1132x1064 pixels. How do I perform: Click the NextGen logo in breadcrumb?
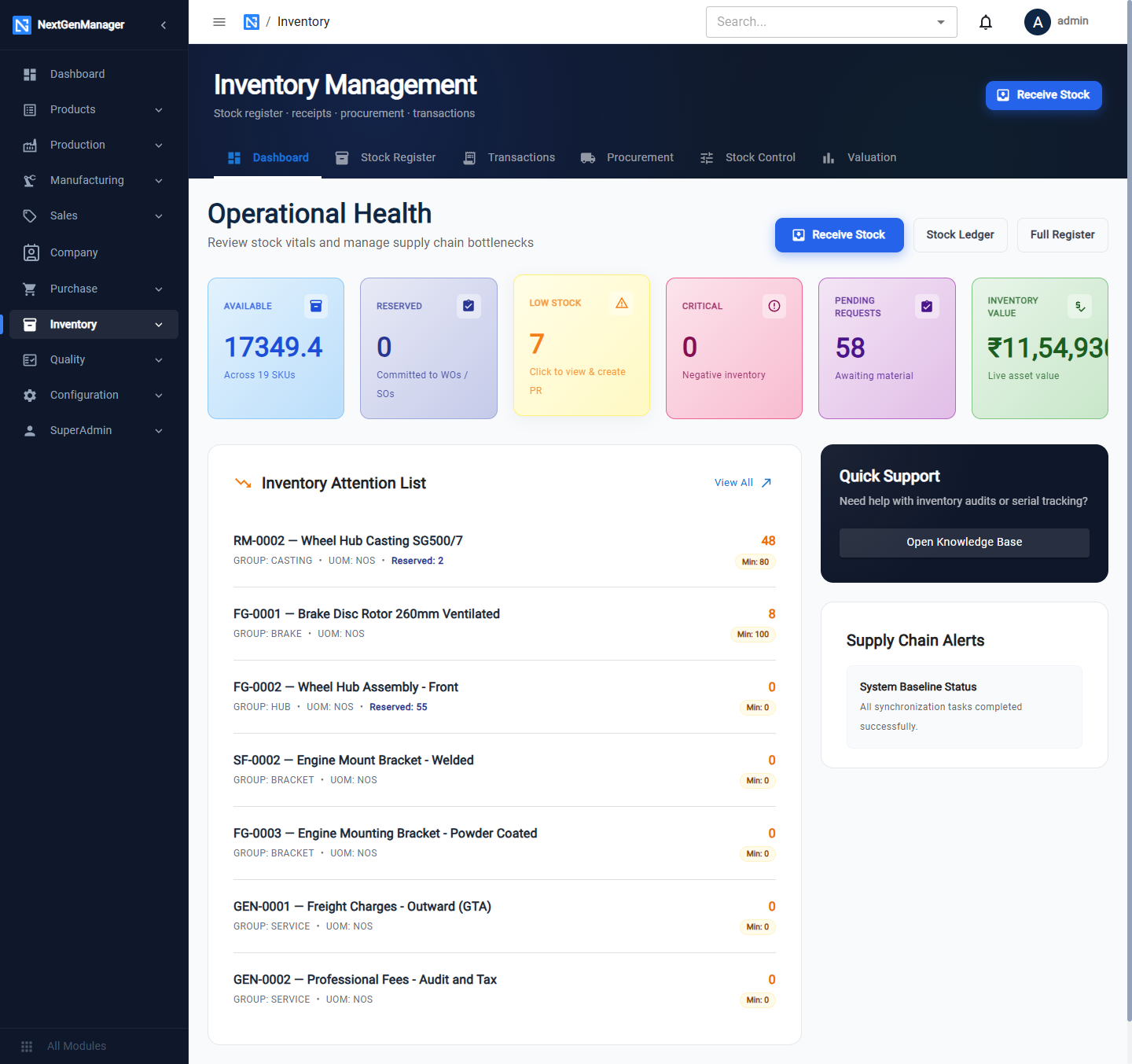click(252, 22)
